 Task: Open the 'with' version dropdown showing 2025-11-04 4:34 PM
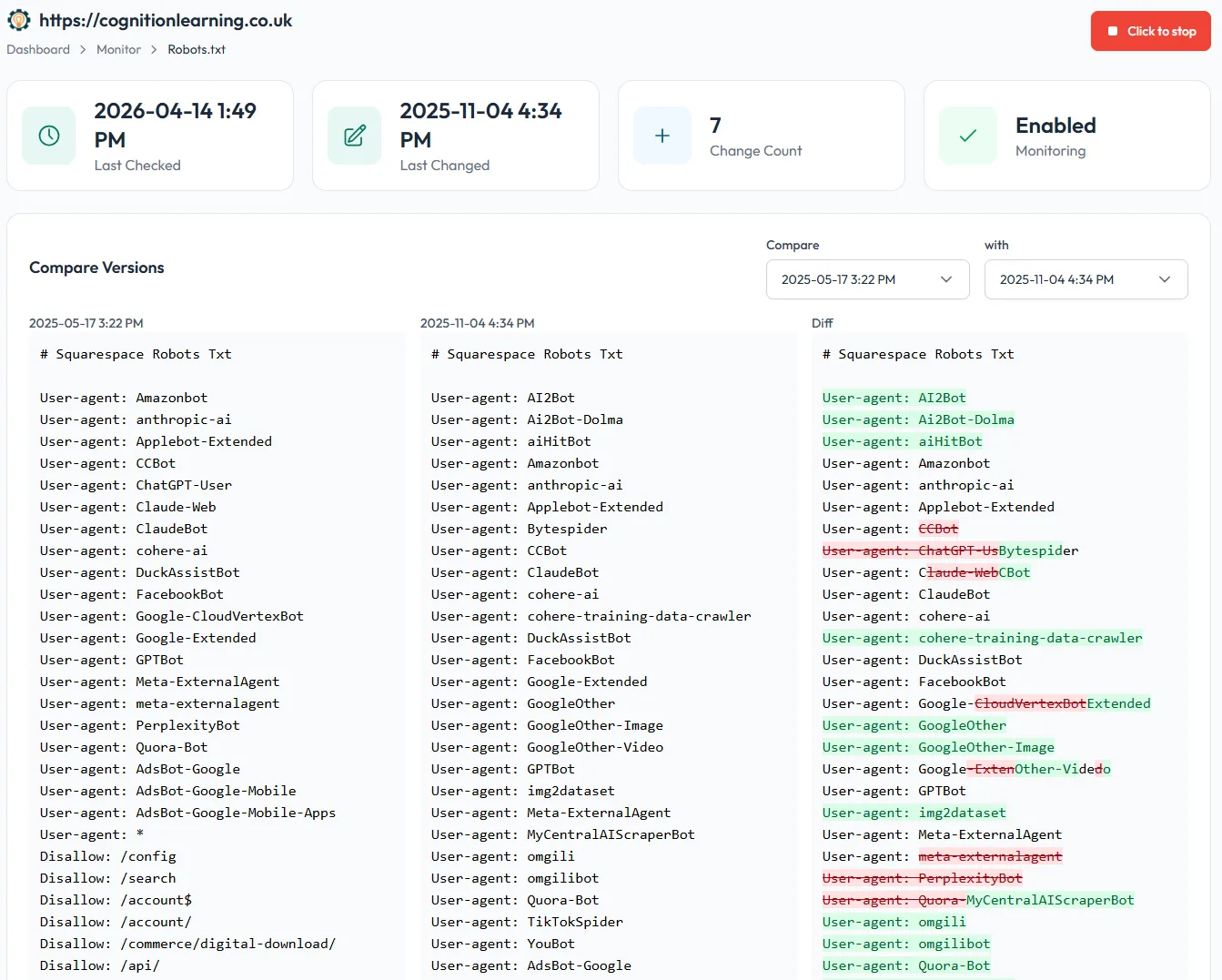pos(1086,279)
